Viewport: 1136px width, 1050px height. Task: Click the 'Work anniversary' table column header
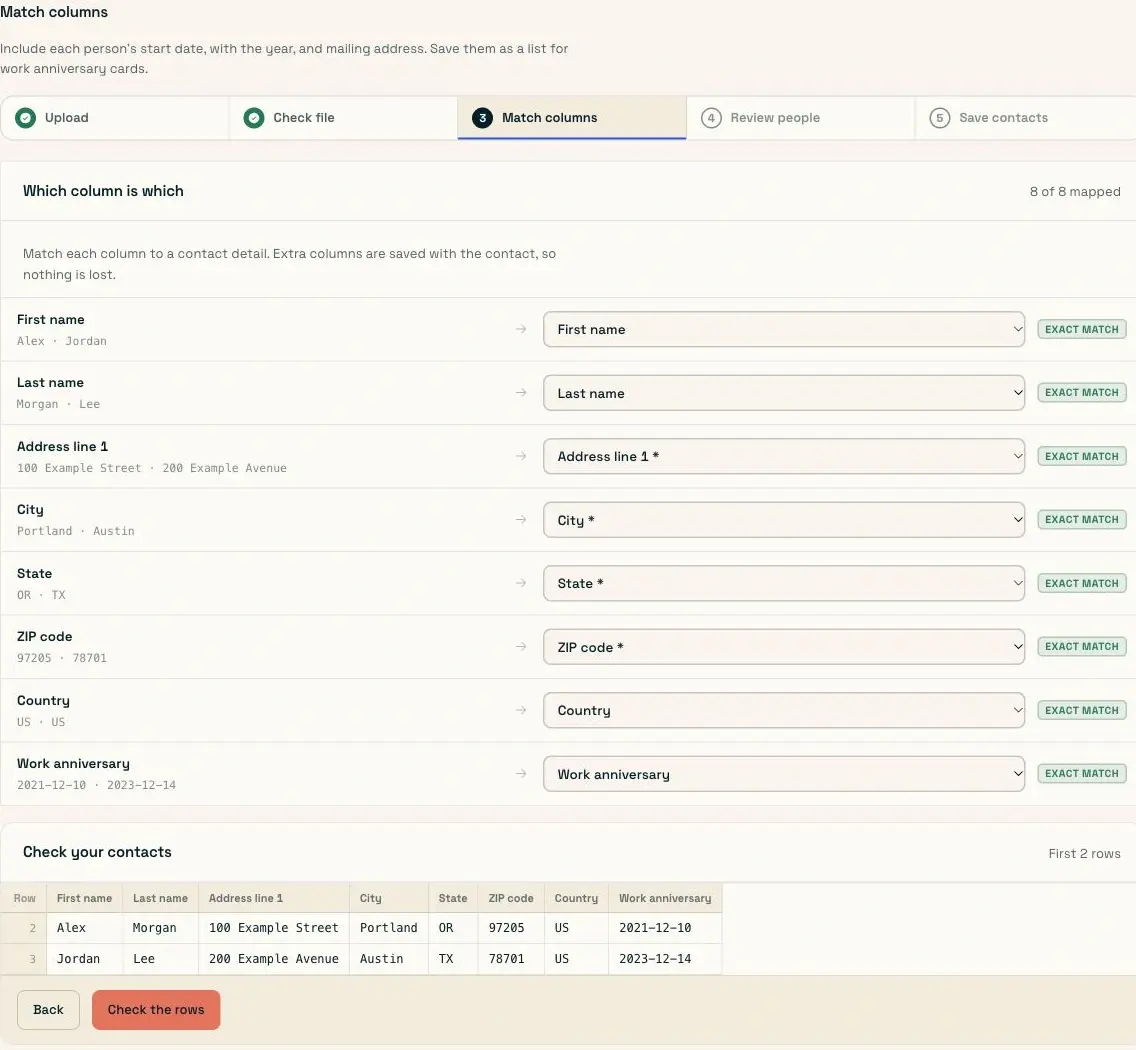[x=665, y=898]
